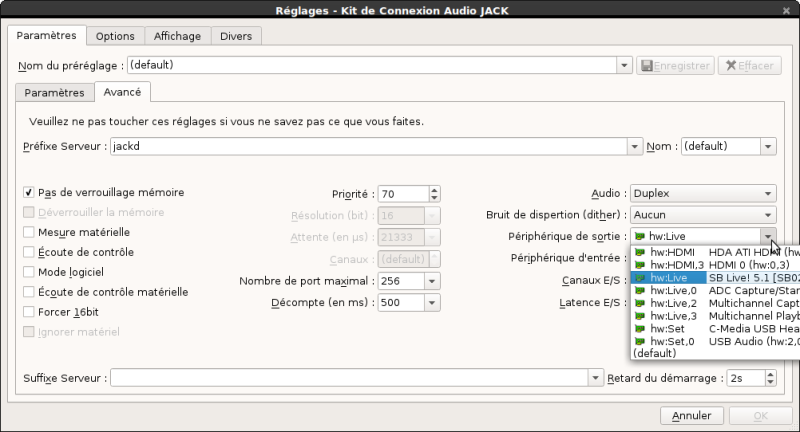The height and width of the screenshot is (432, 800).
Task: Select highlighted hw:Live SB Live! 5.1 entry
Action: [716, 277]
